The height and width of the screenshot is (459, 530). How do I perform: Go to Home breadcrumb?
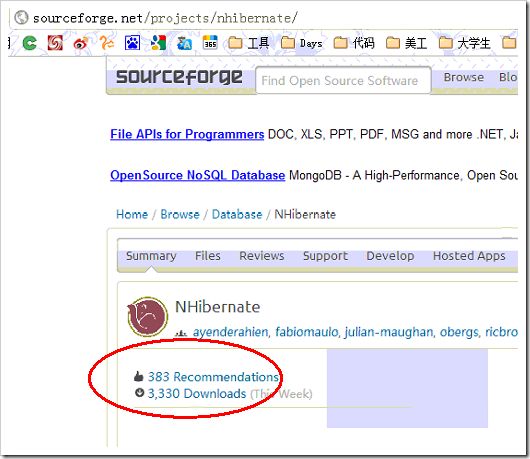(x=132, y=214)
